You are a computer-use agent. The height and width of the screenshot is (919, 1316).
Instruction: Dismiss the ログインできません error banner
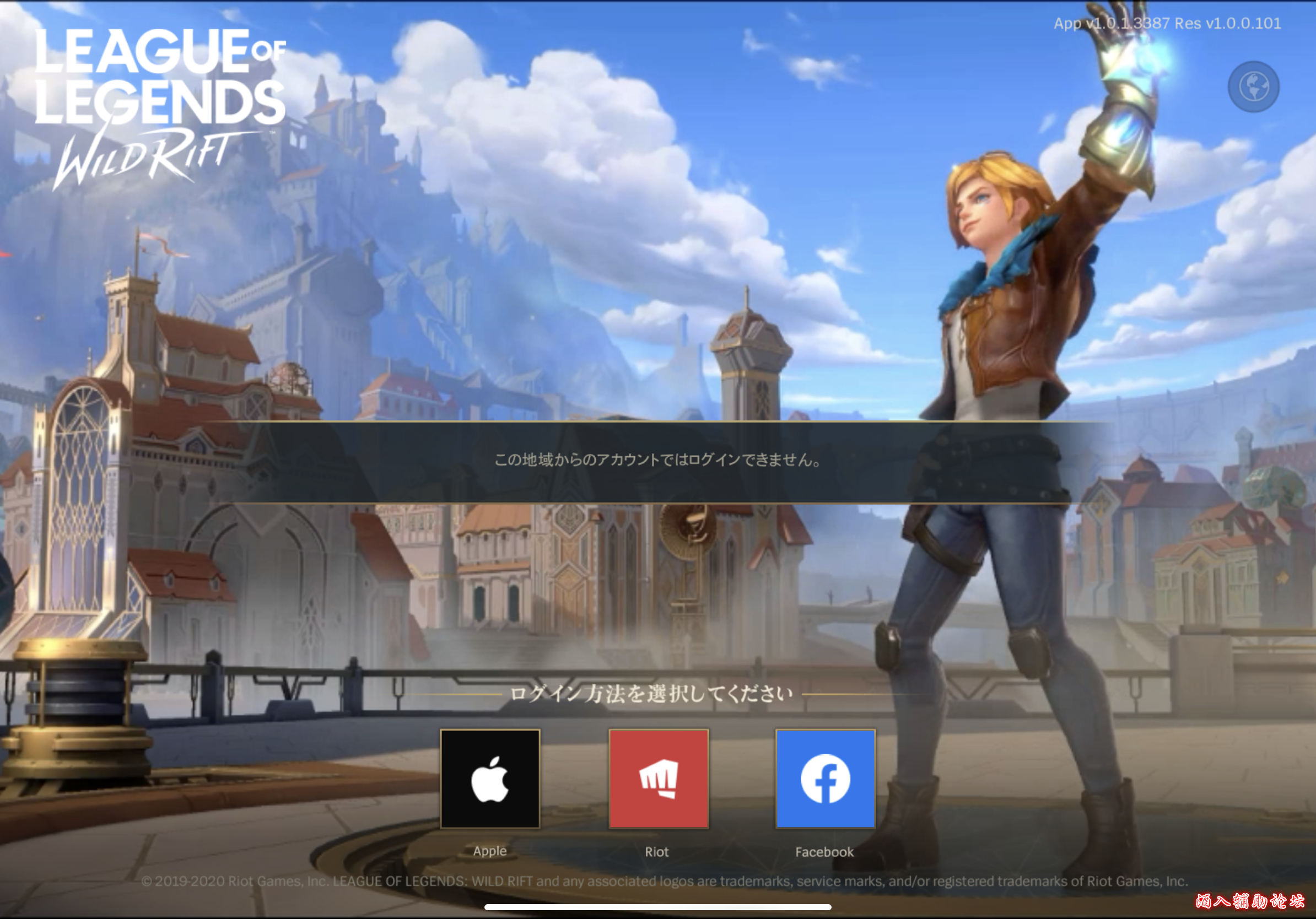coord(657,460)
